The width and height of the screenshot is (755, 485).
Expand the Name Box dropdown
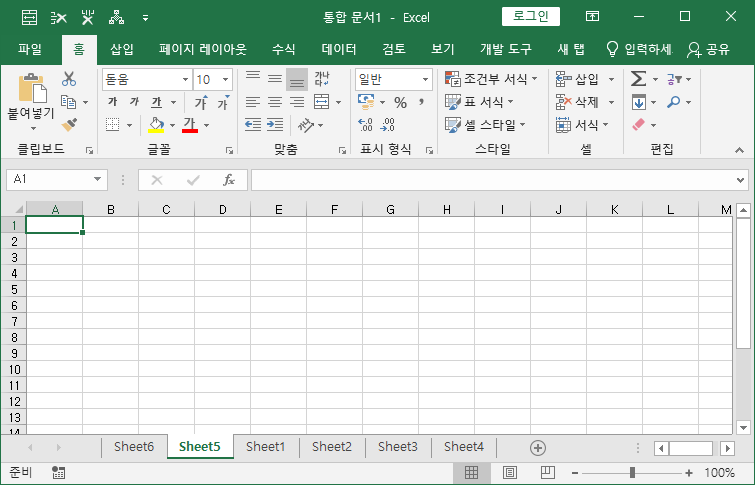pos(97,179)
